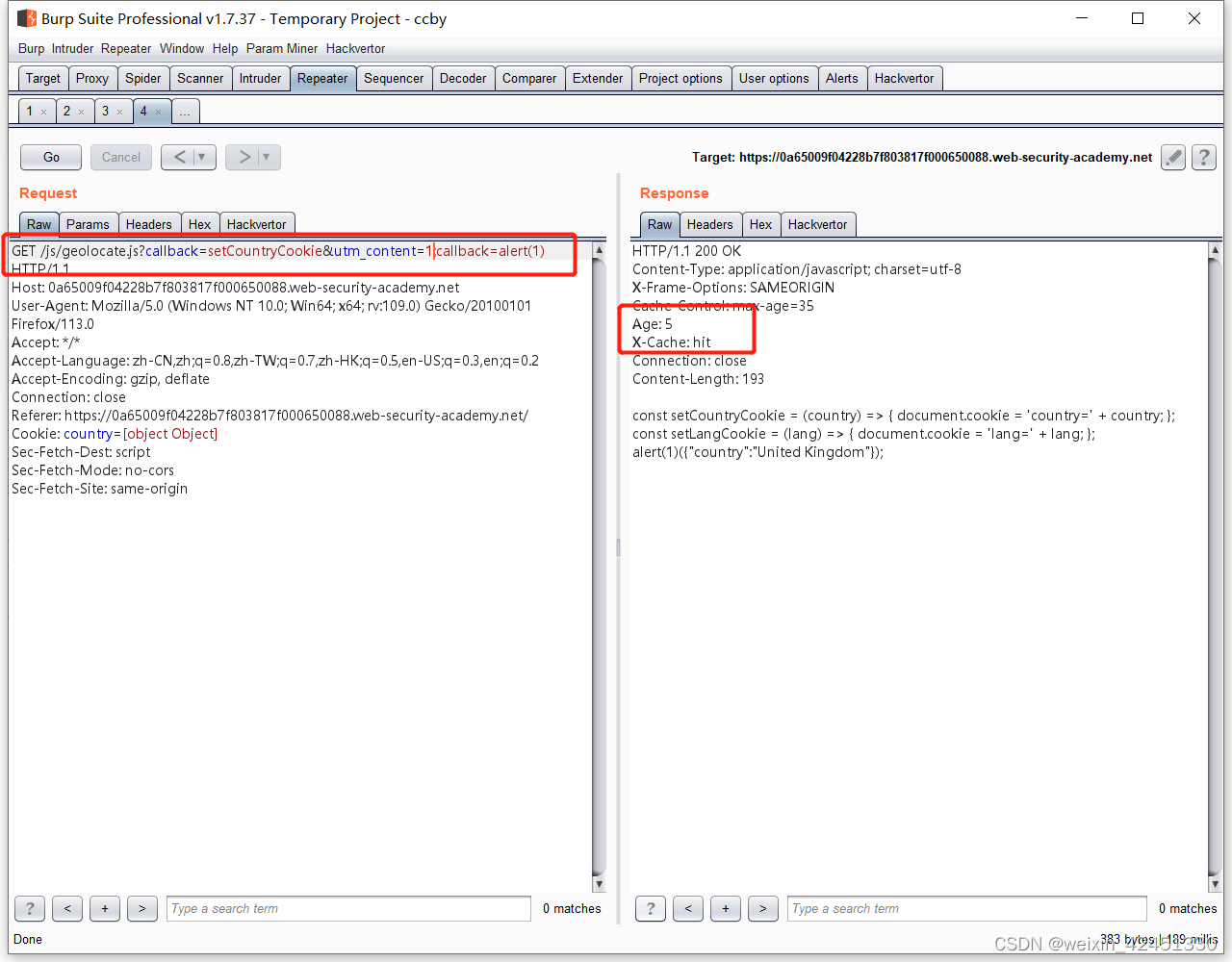The height and width of the screenshot is (962, 1232).
Task: Open the Intruder menu in menu bar
Action: (x=72, y=48)
